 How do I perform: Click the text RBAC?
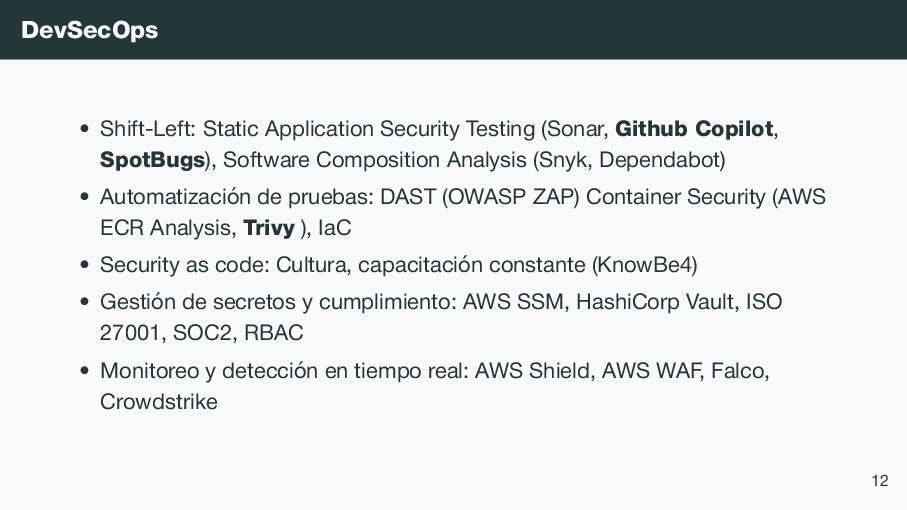(x=274, y=332)
